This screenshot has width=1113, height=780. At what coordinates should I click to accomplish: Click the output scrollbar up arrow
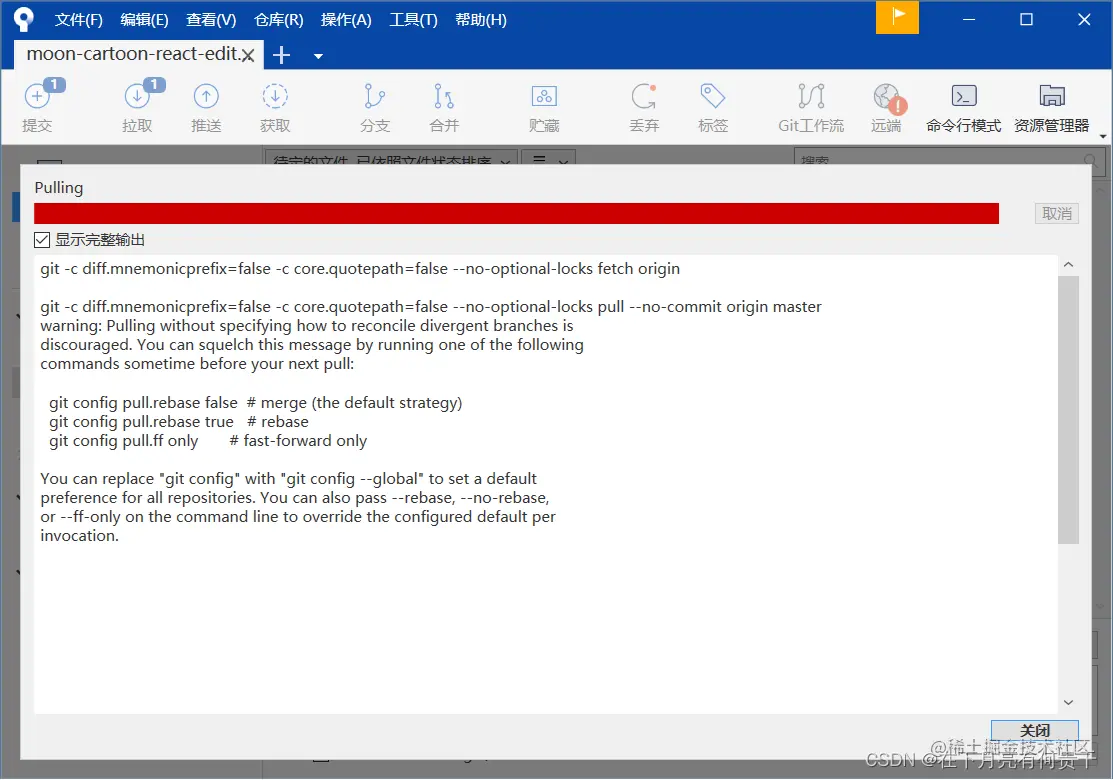coord(1068,265)
